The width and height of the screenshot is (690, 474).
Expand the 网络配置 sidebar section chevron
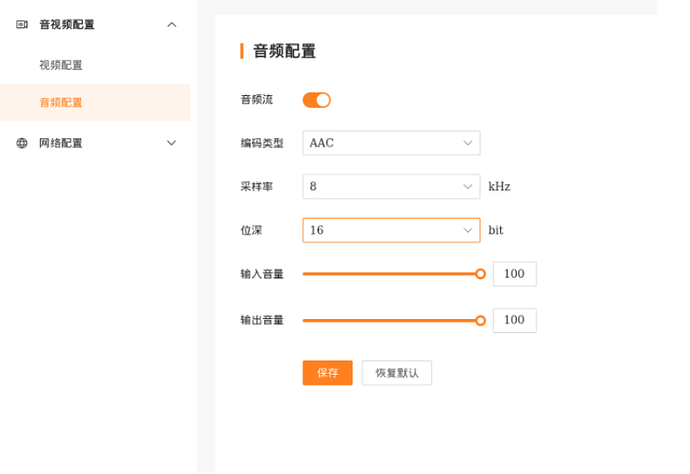172,143
